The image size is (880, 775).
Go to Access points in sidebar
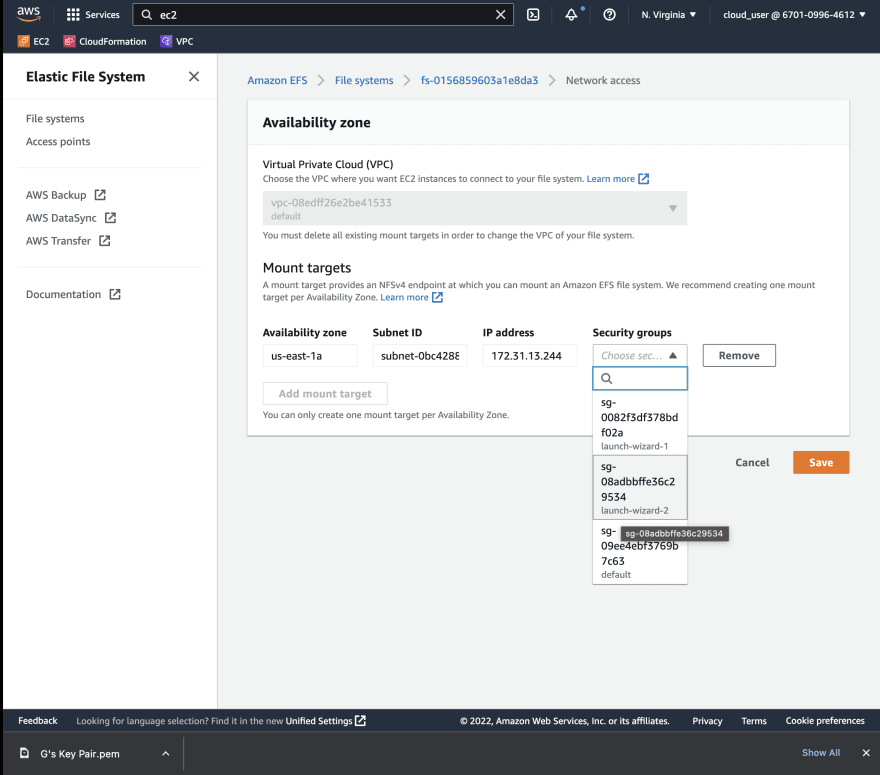[58, 141]
